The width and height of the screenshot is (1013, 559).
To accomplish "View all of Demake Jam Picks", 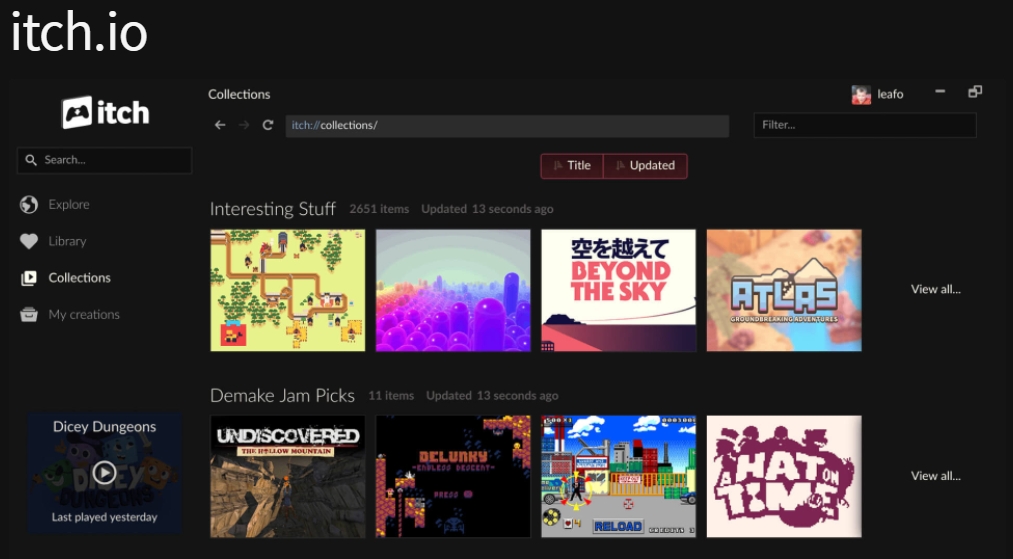I will pyautogui.click(x=935, y=476).
